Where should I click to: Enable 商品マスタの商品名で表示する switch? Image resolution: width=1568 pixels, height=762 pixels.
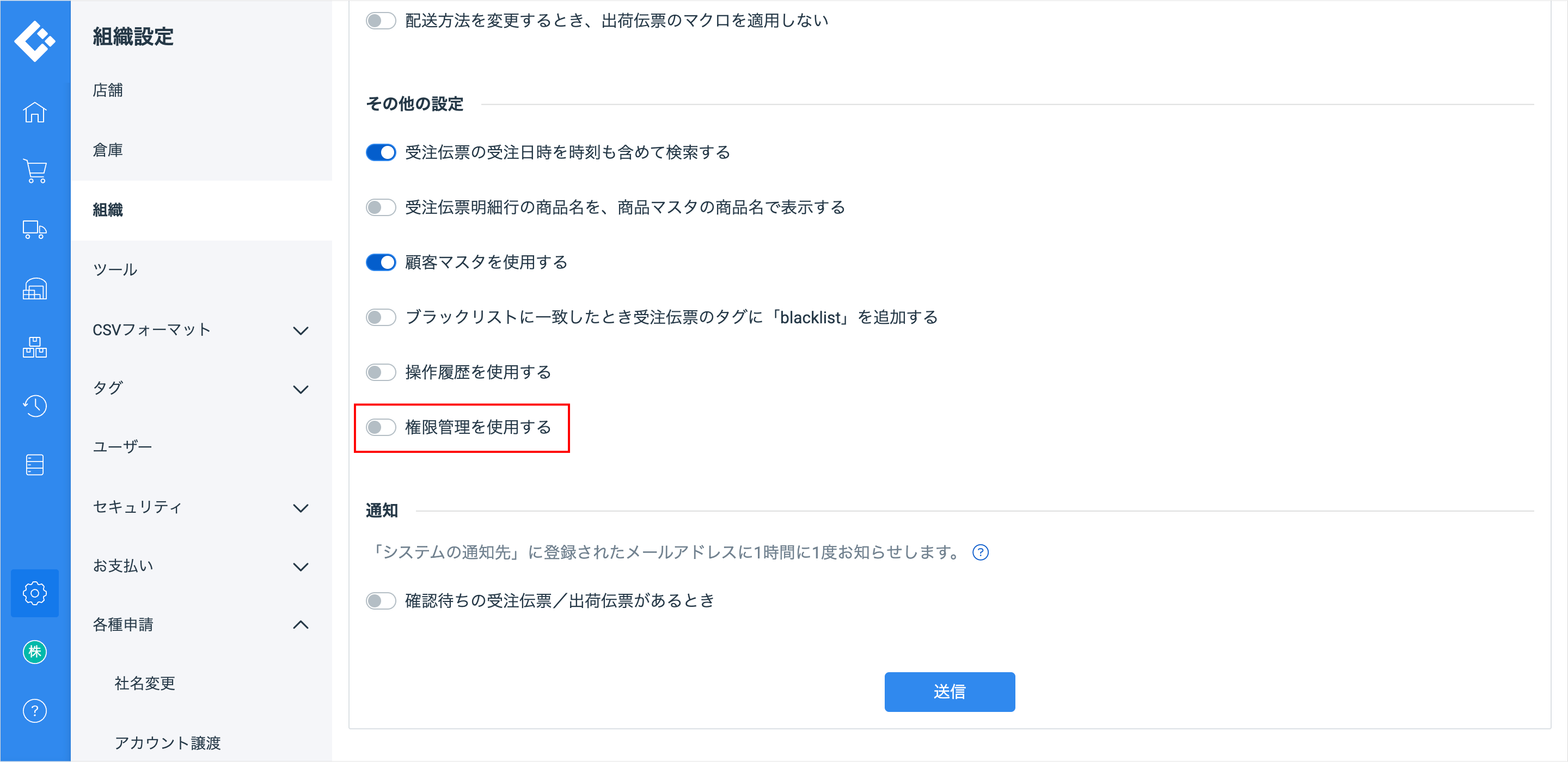pos(381,207)
